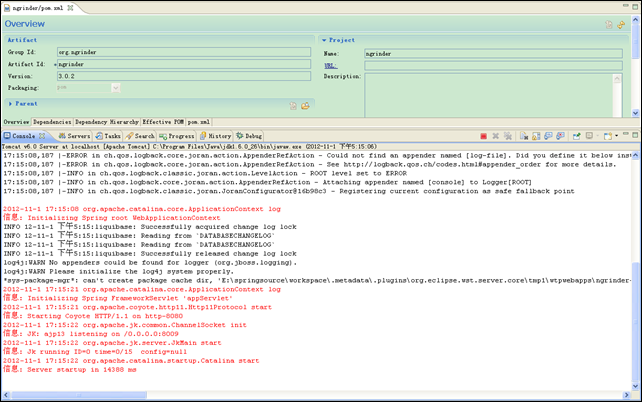
Task: Toggle Scroll Lock in the Console toolbar
Action: [537, 136]
